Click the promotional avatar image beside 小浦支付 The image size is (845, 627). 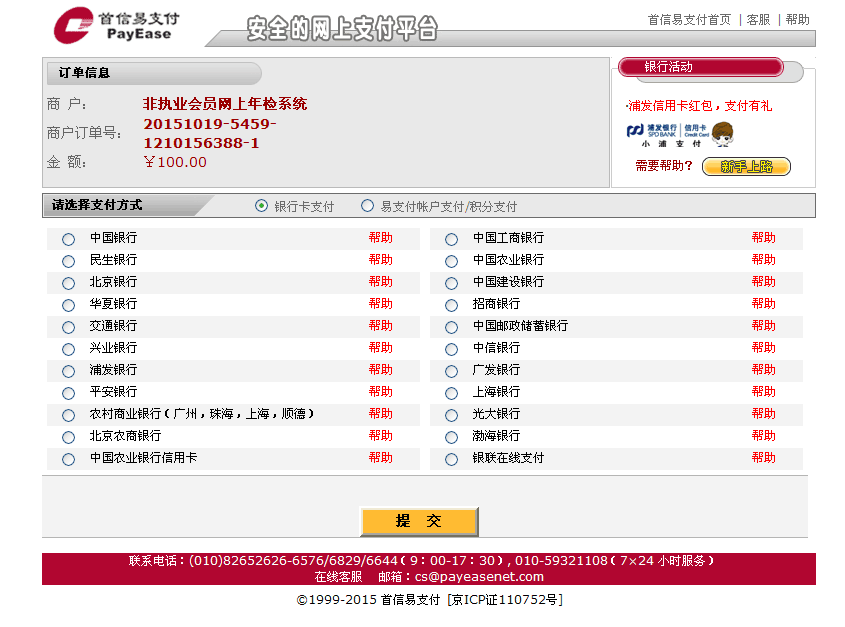point(725,132)
